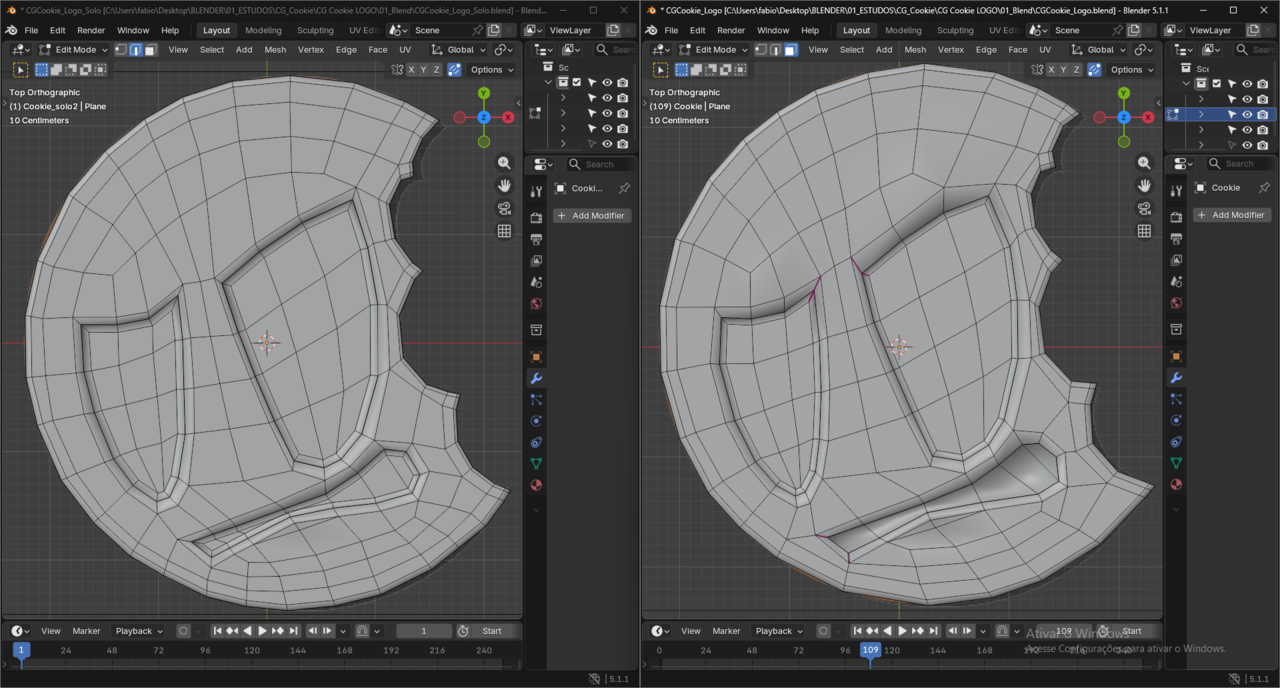Open Render properties tab in left window
Image resolution: width=1280 pixels, height=688 pixels.
click(x=536, y=217)
